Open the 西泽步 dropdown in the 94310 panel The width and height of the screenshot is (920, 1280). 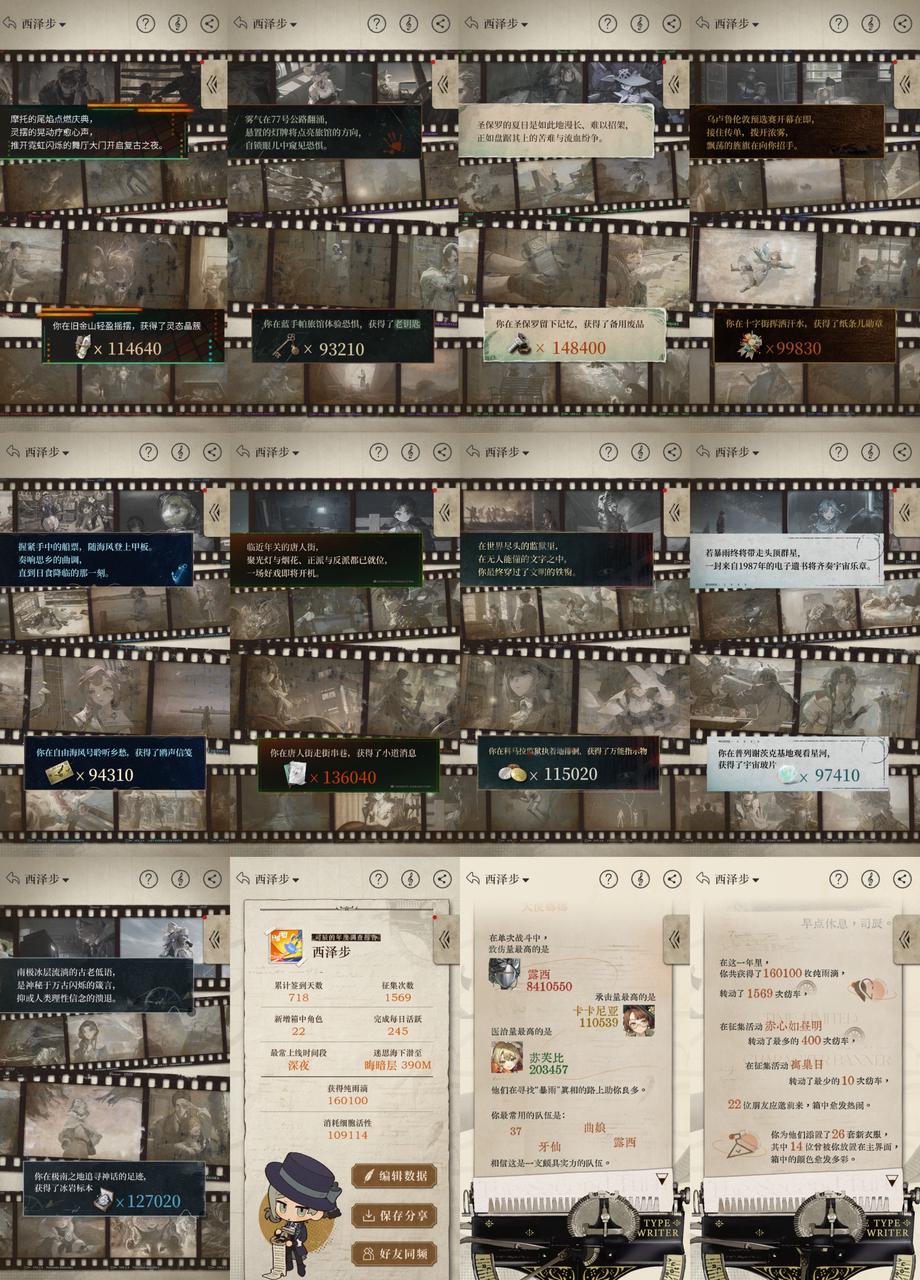pyautogui.click(x=46, y=451)
